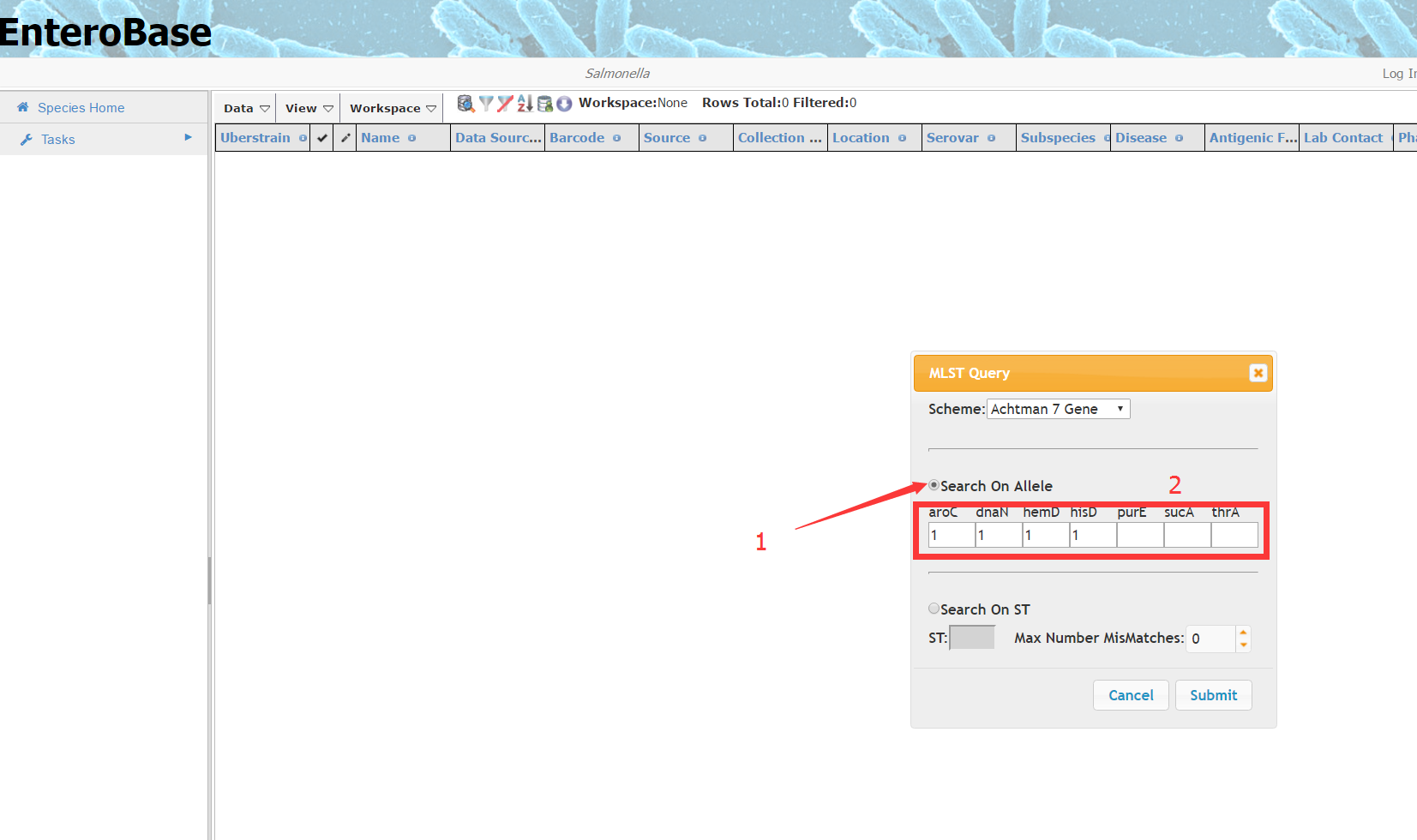Screen dimensions: 1417x840
Task: Select the Search On ST radio button
Action: (934, 609)
